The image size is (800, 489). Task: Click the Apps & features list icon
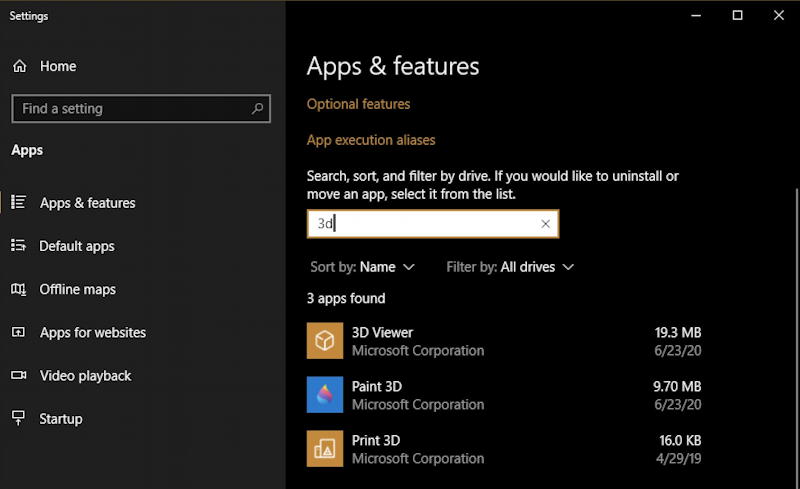pos(18,202)
